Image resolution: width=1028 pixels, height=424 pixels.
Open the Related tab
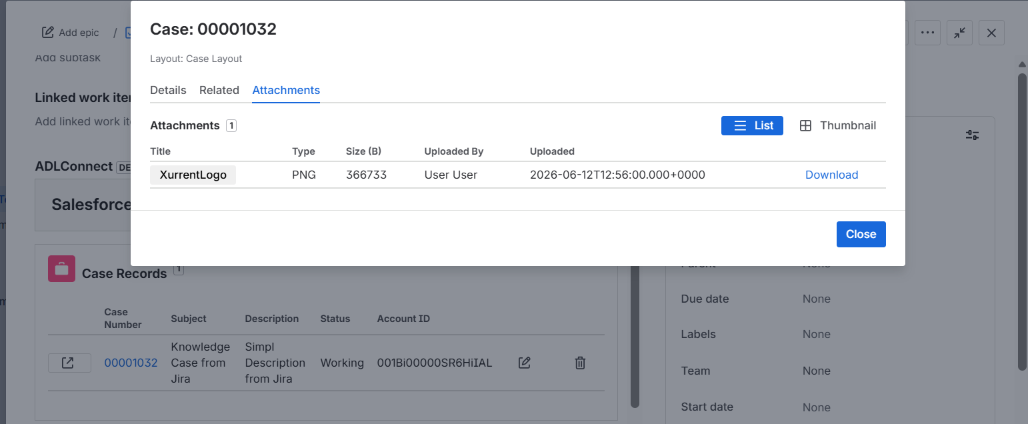[219, 90]
